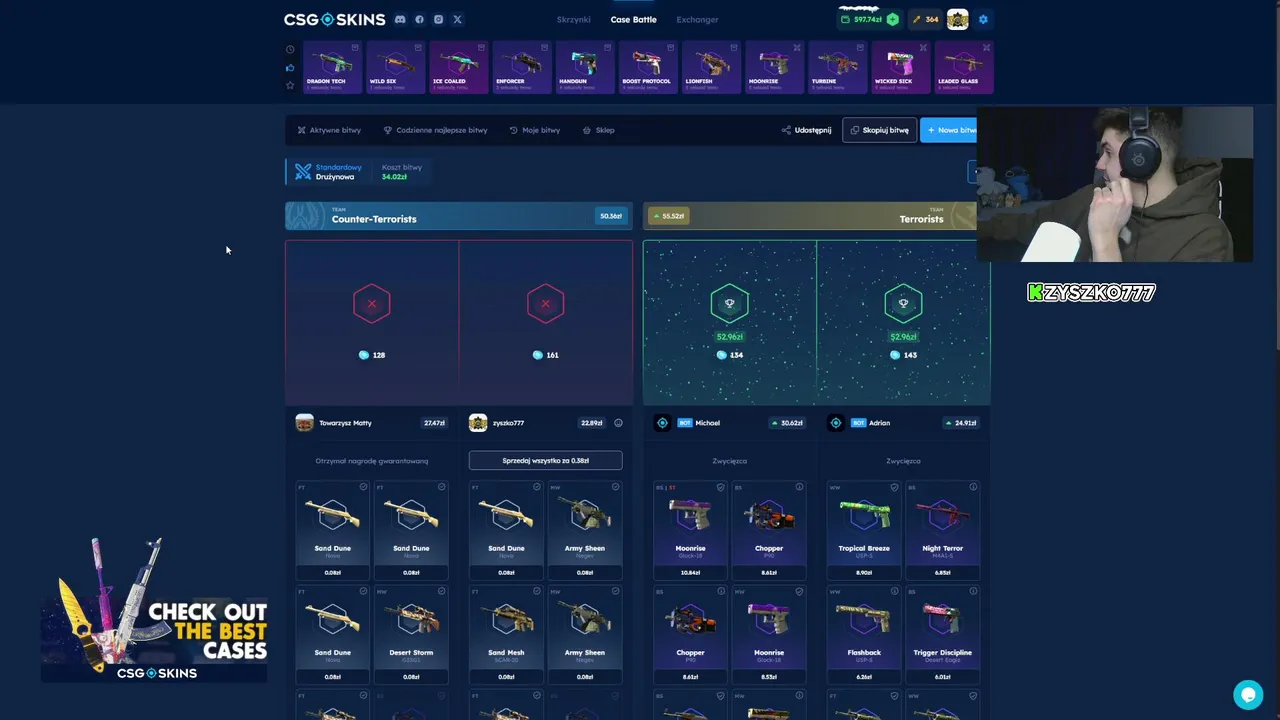Switch to the Exchanger tab
Screen dimensions: 1280x720
click(697, 19)
